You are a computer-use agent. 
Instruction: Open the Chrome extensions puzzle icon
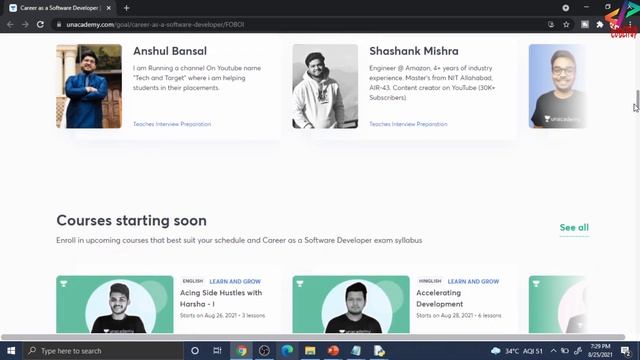coord(600,24)
